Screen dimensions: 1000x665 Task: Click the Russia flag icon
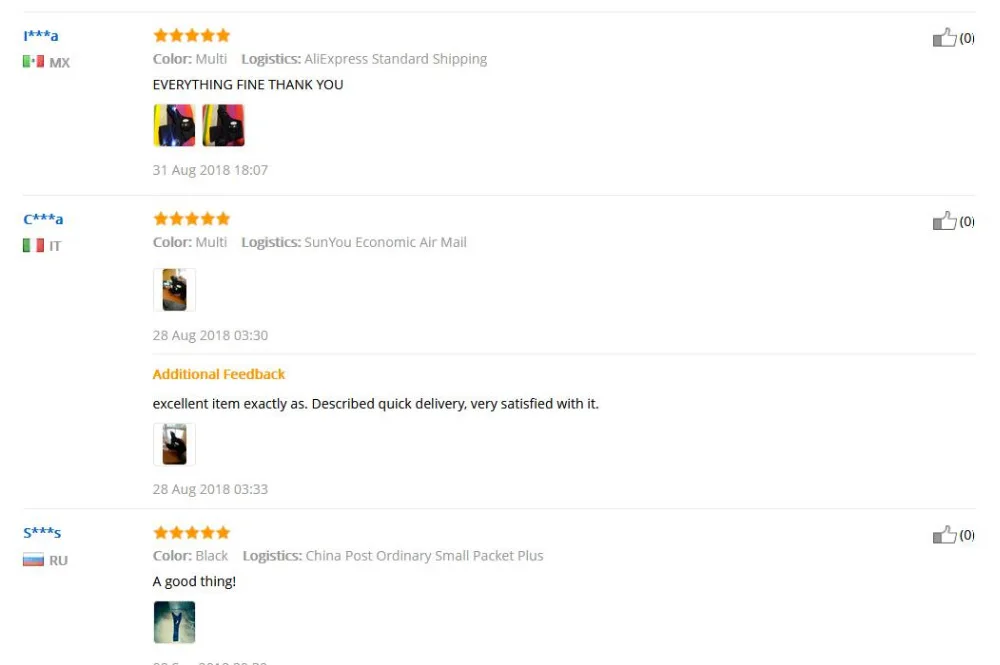(x=33, y=559)
